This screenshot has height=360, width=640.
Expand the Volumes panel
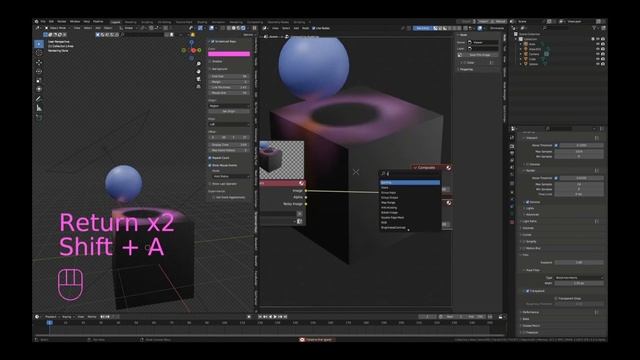[528, 228]
